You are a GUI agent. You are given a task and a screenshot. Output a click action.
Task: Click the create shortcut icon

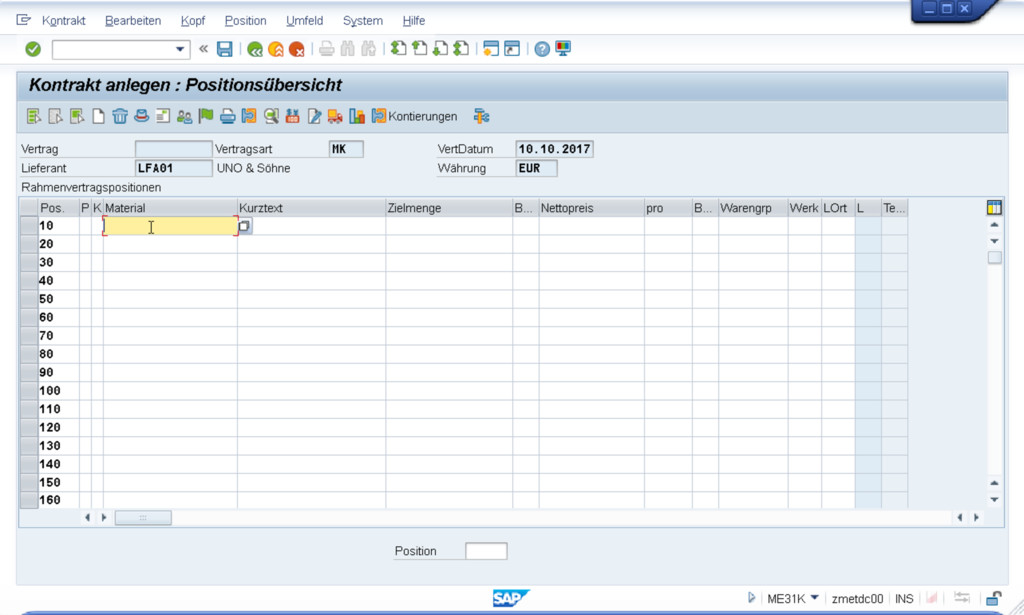[x=512, y=49]
